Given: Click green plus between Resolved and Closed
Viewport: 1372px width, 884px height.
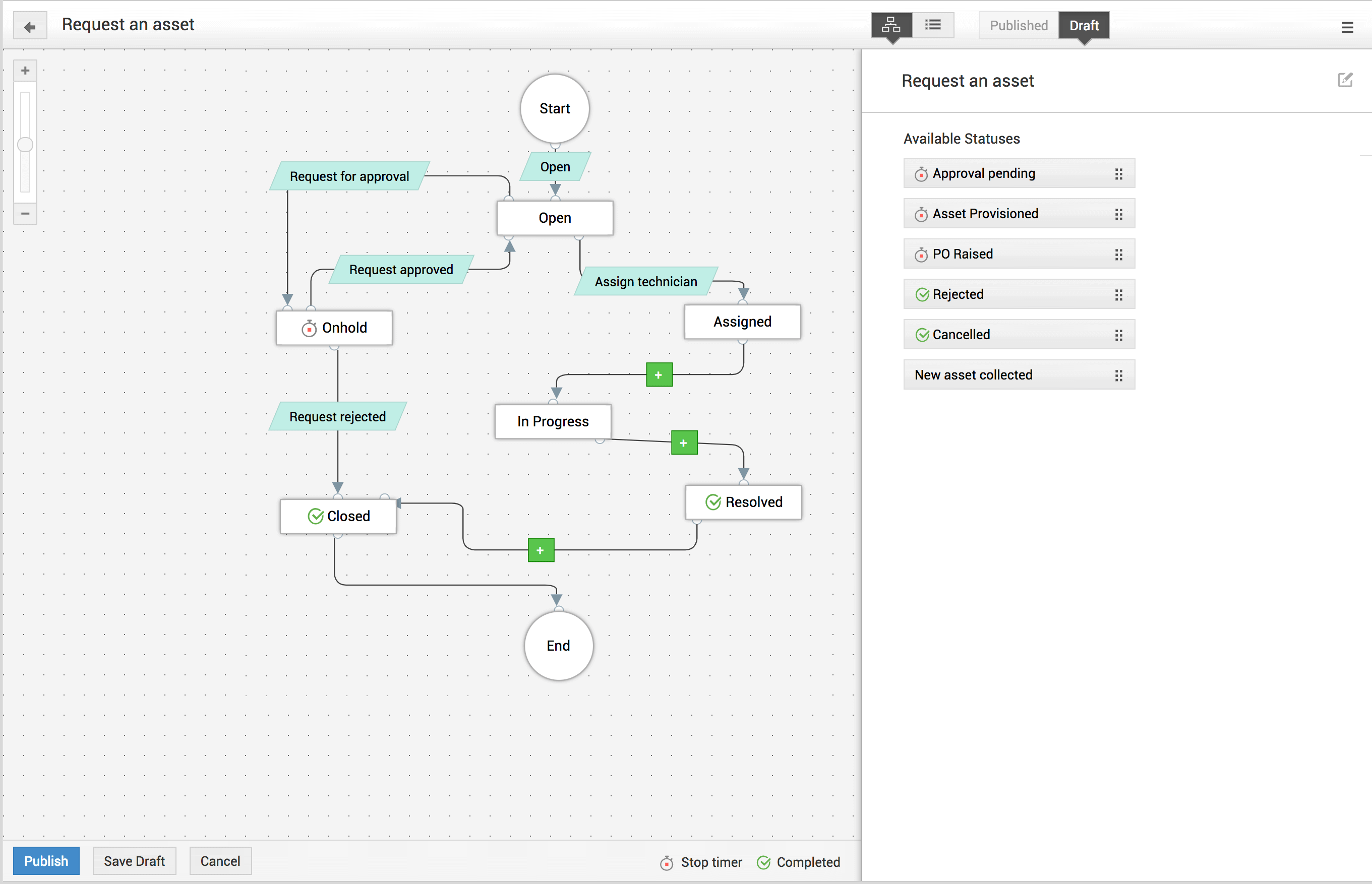Looking at the screenshot, I should point(541,550).
